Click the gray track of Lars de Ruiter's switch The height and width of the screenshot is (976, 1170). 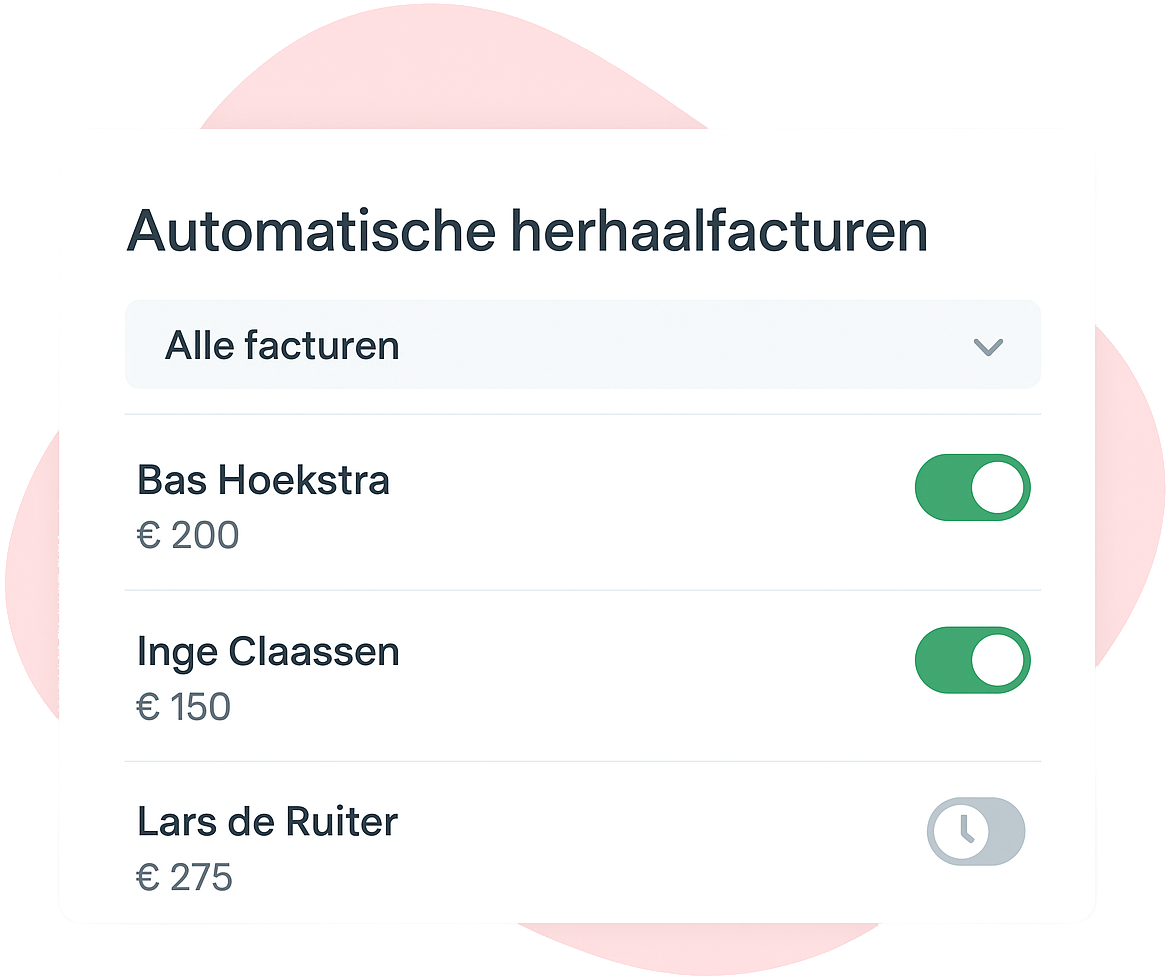coord(1005,831)
